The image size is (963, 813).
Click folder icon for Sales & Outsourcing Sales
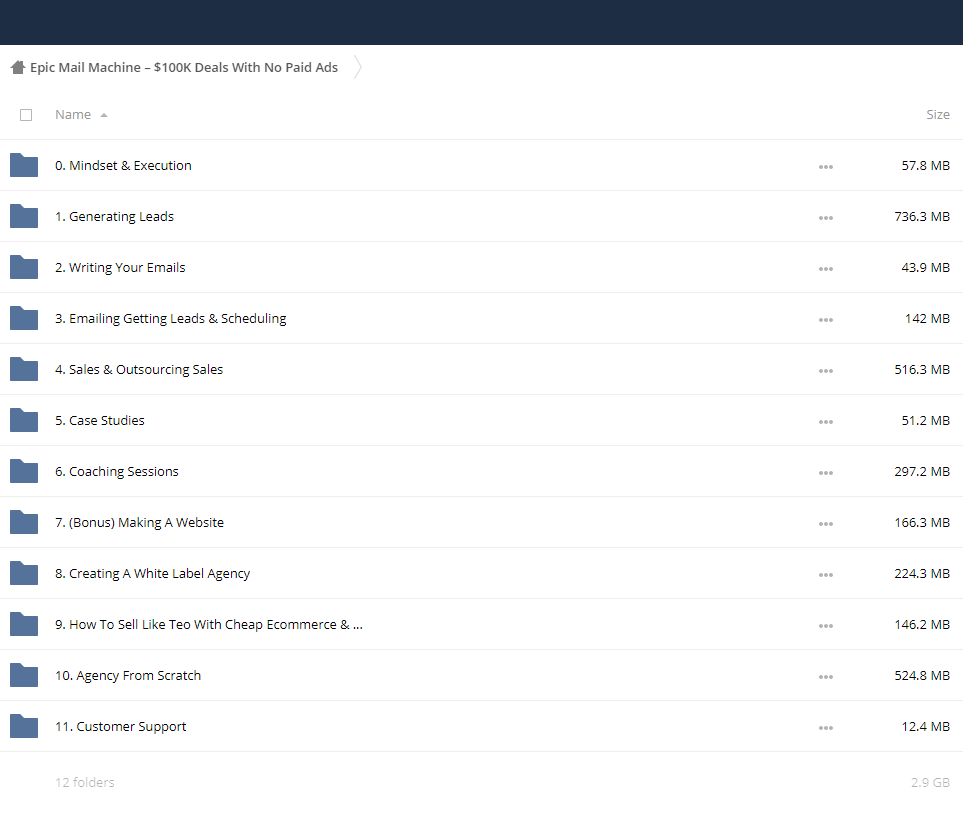pos(24,369)
